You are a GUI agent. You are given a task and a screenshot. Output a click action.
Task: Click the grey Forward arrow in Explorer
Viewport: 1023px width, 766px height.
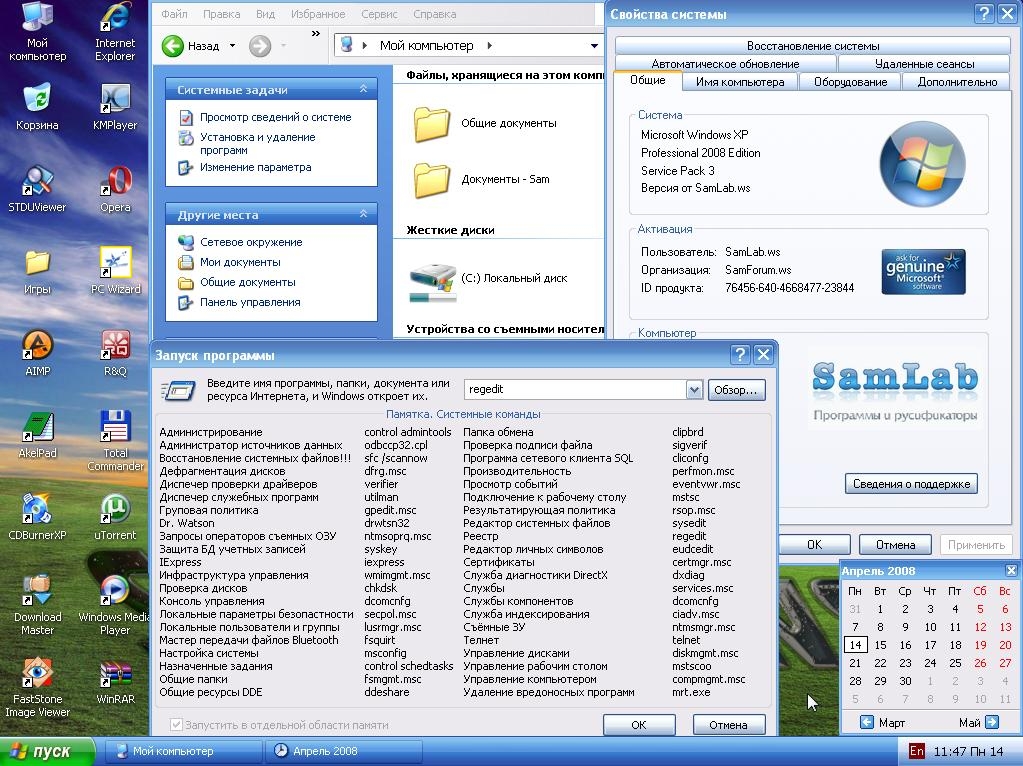pyautogui.click(x=260, y=46)
